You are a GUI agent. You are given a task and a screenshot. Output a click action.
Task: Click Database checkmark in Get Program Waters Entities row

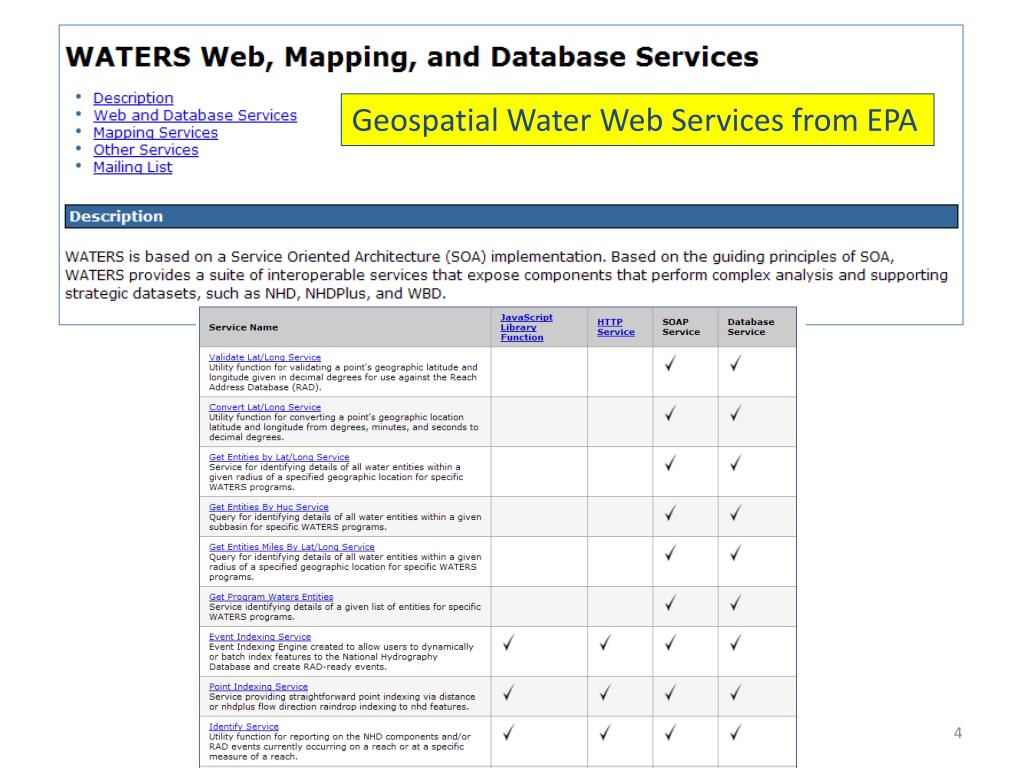pyautogui.click(x=735, y=603)
